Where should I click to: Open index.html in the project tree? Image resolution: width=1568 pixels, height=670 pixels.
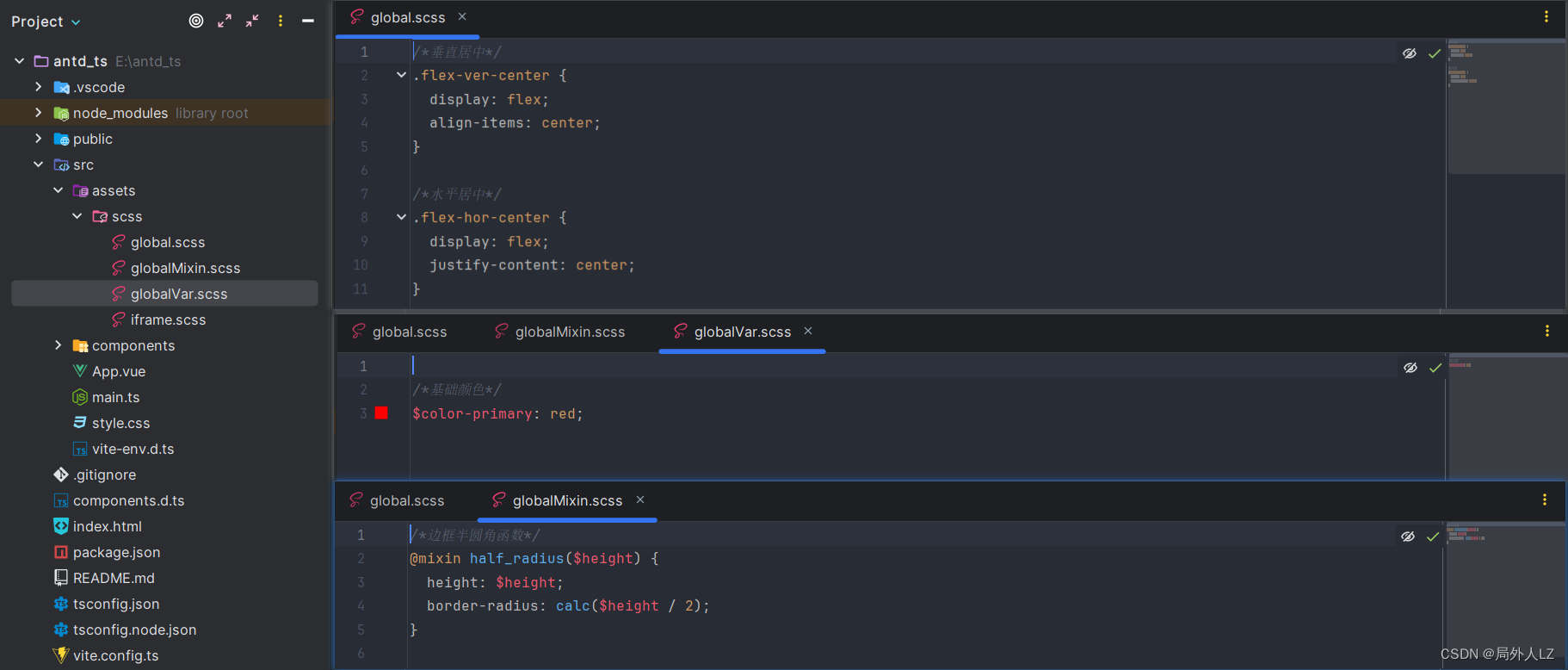[x=107, y=526]
